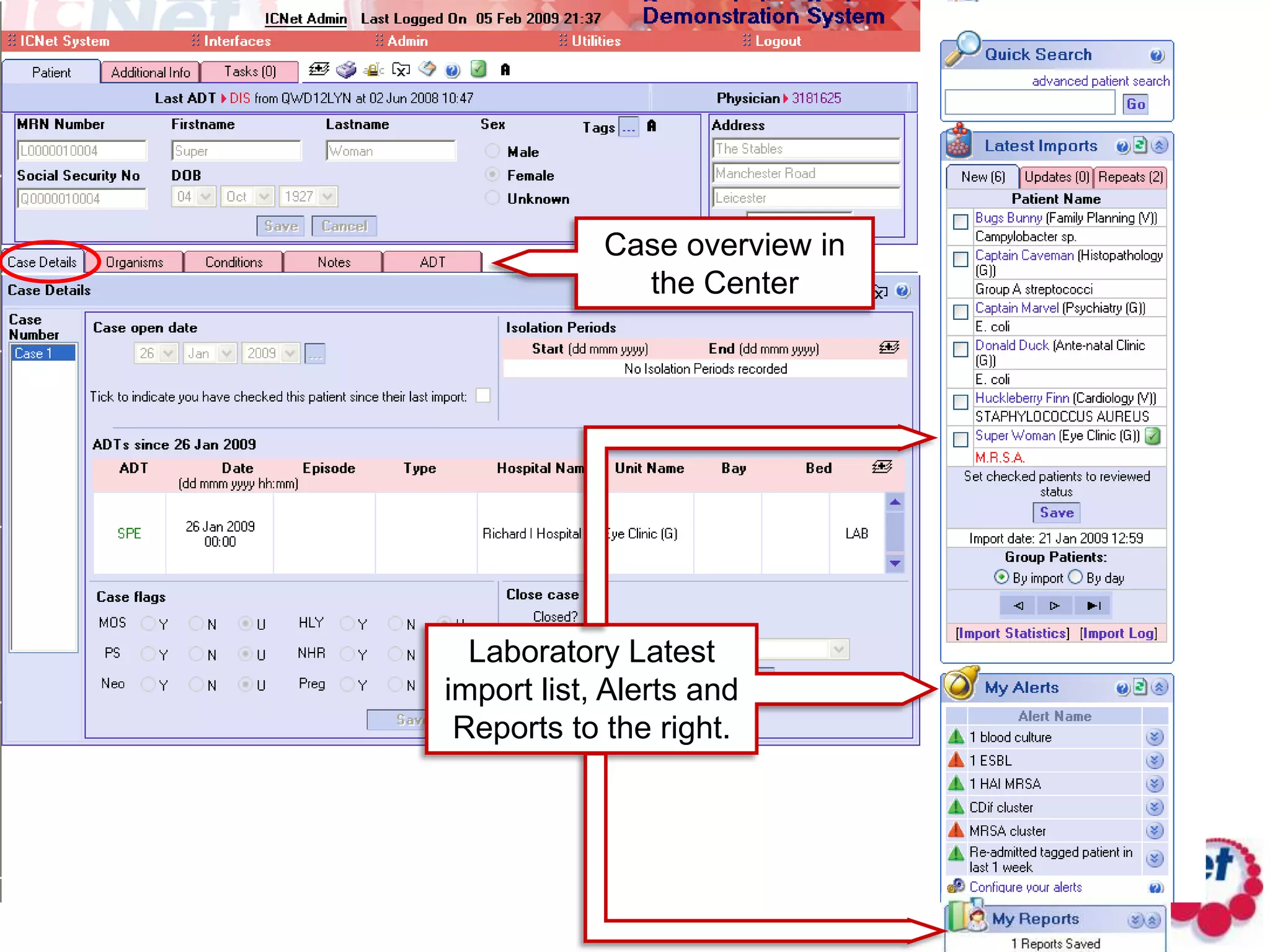Open Latest Imports help icon
This screenshot has width=1270, height=952.
tap(1122, 147)
